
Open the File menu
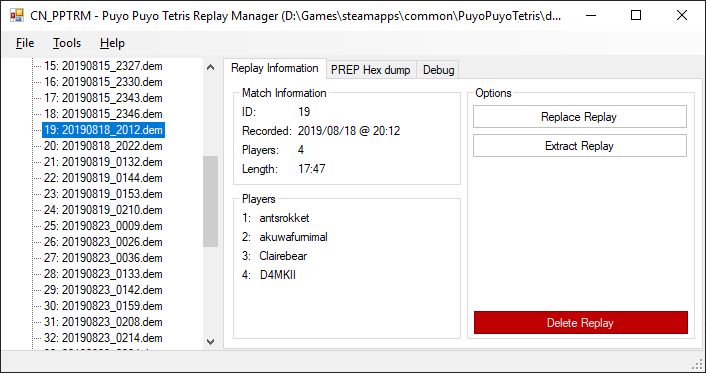[x=25, y=43]
